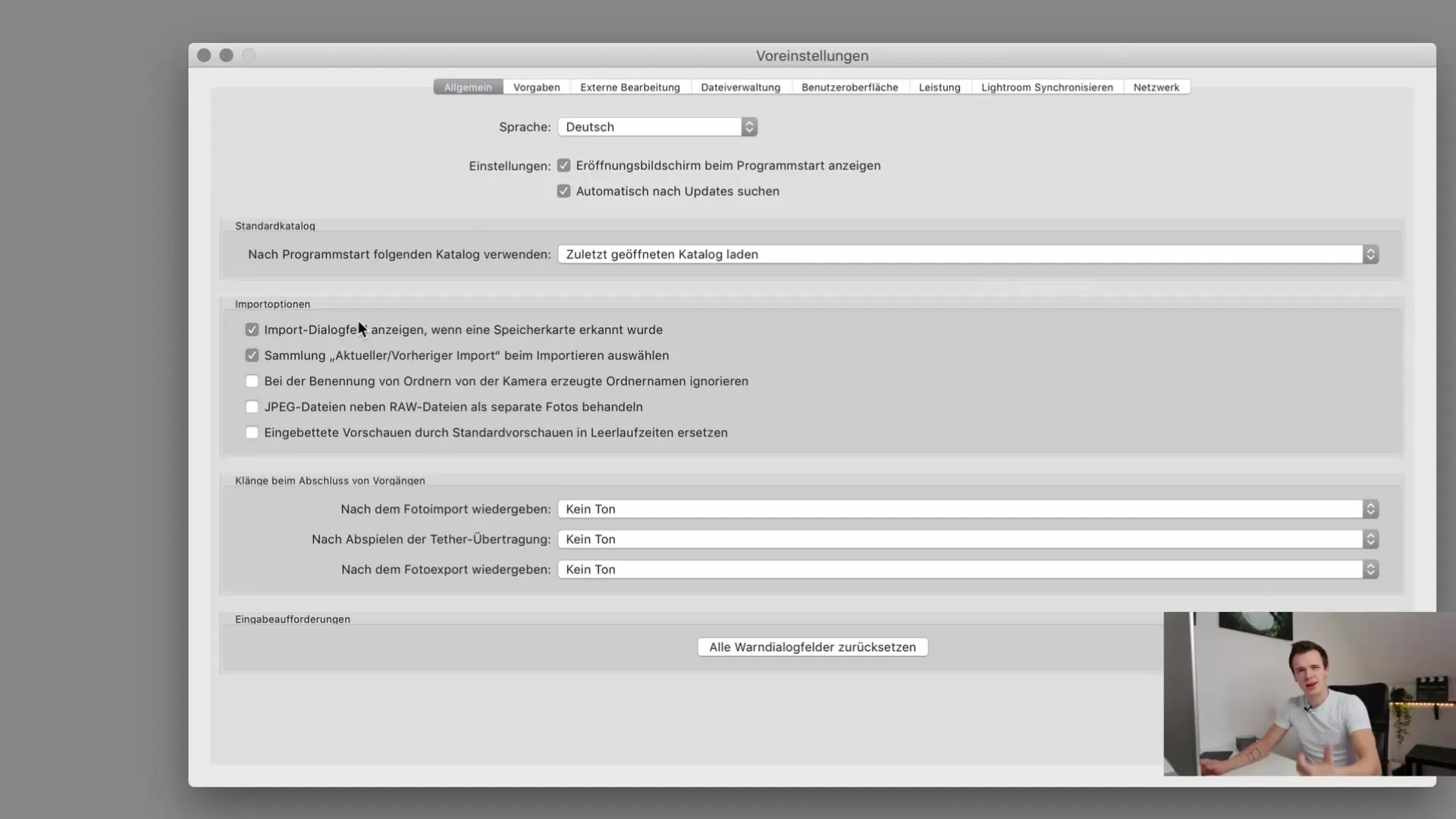This screenshot has height=819, width=1456.
Task: Close the Voreinstellungen window
Action: click(x=204, y=55)
